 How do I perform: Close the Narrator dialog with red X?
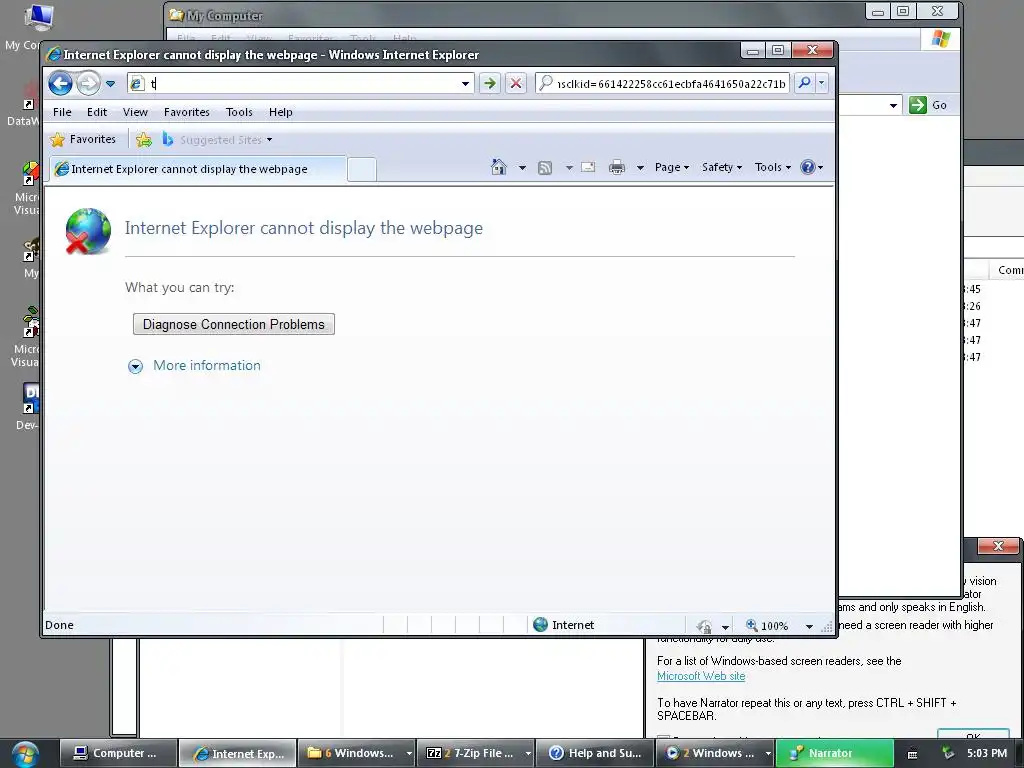[x=998, y=546]
